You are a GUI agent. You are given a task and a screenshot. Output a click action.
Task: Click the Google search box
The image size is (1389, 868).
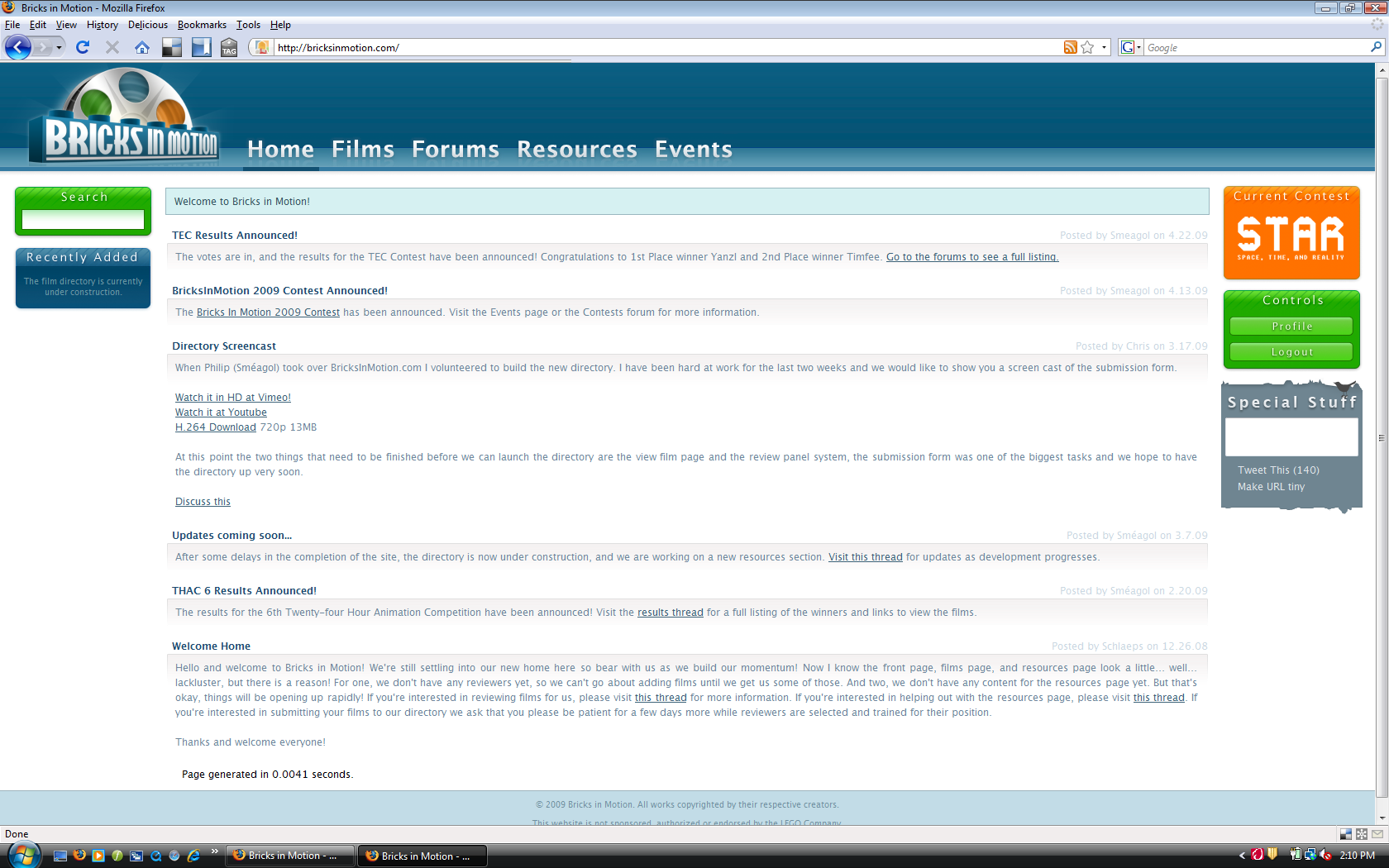pos(1256,48)
